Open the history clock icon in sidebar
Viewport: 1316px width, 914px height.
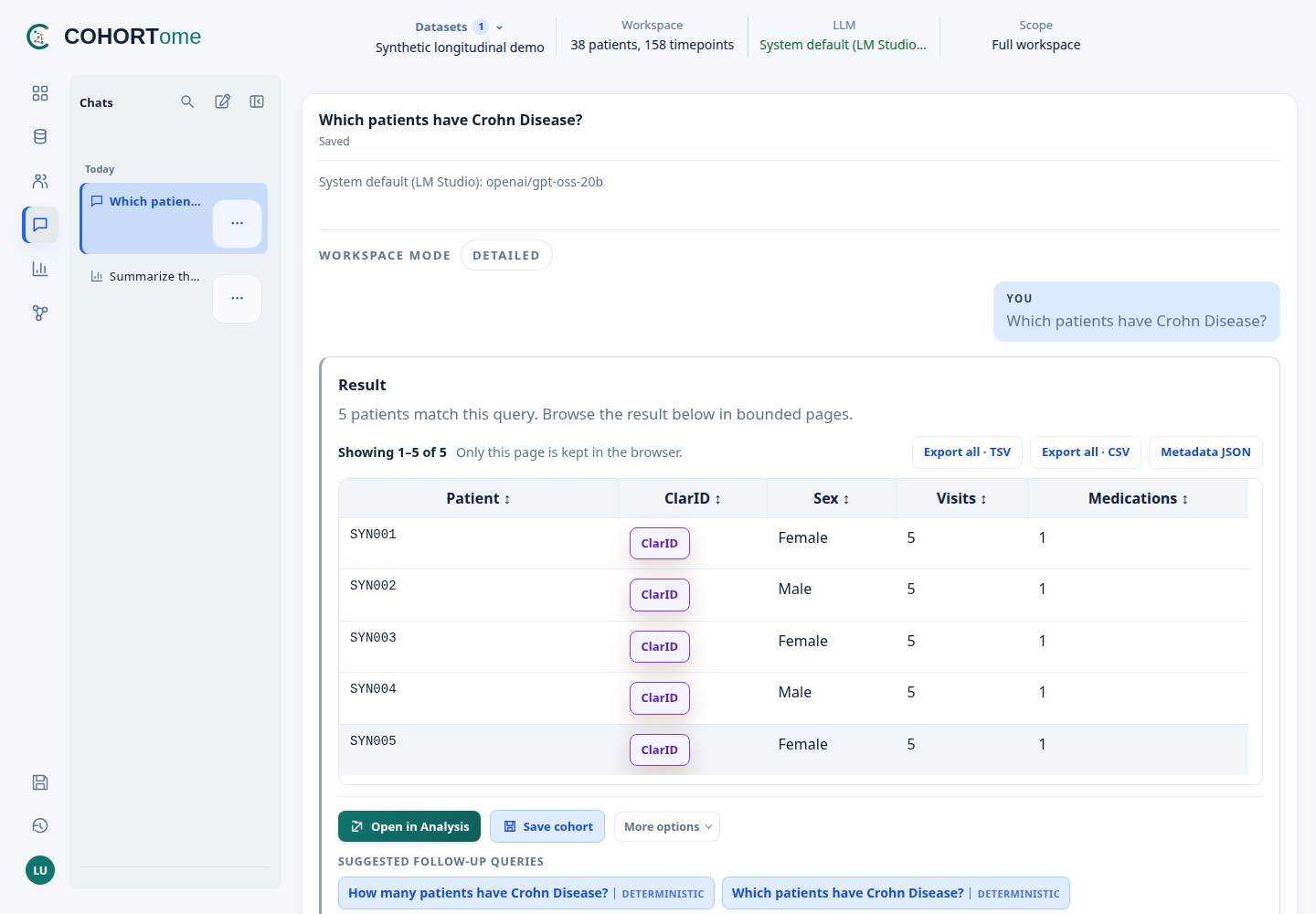pos(40,826)
